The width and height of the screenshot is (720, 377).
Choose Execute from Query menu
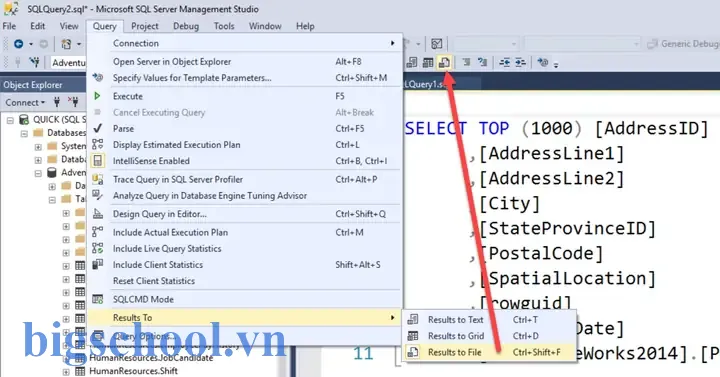[246, 96]
